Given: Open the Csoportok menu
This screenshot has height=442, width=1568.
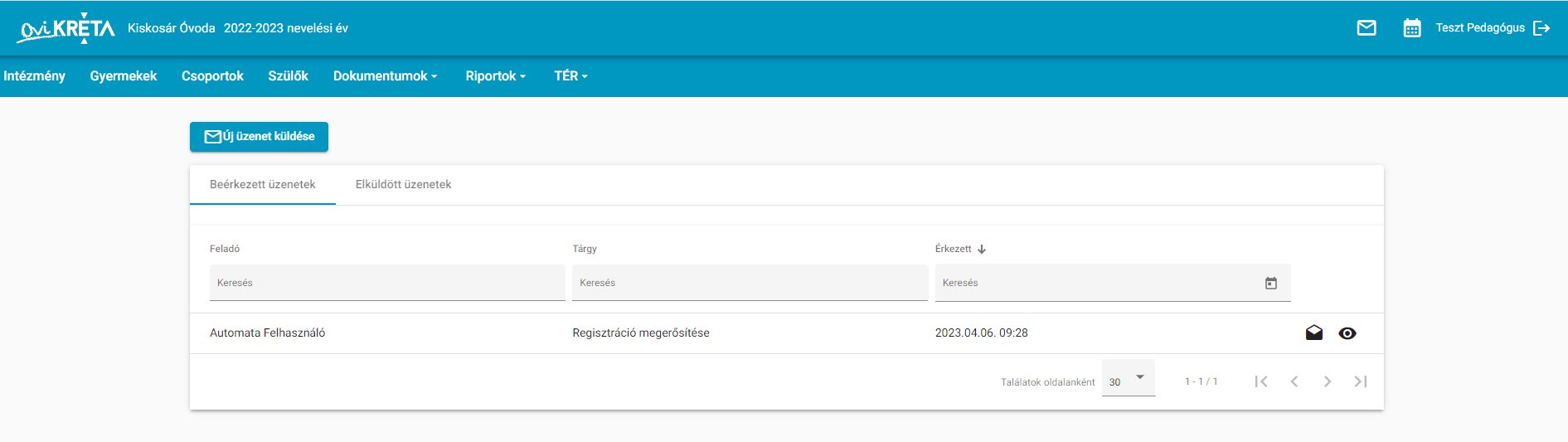Looking at the screenshot, I should [x=212, y=76].
